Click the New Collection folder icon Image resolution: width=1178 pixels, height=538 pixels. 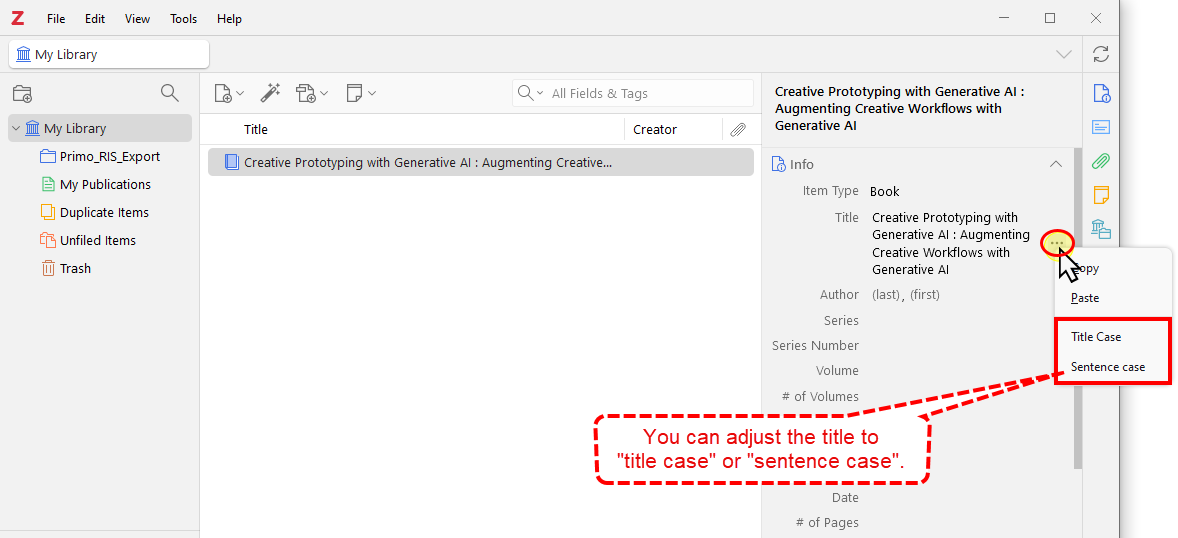tap(22, 94)
